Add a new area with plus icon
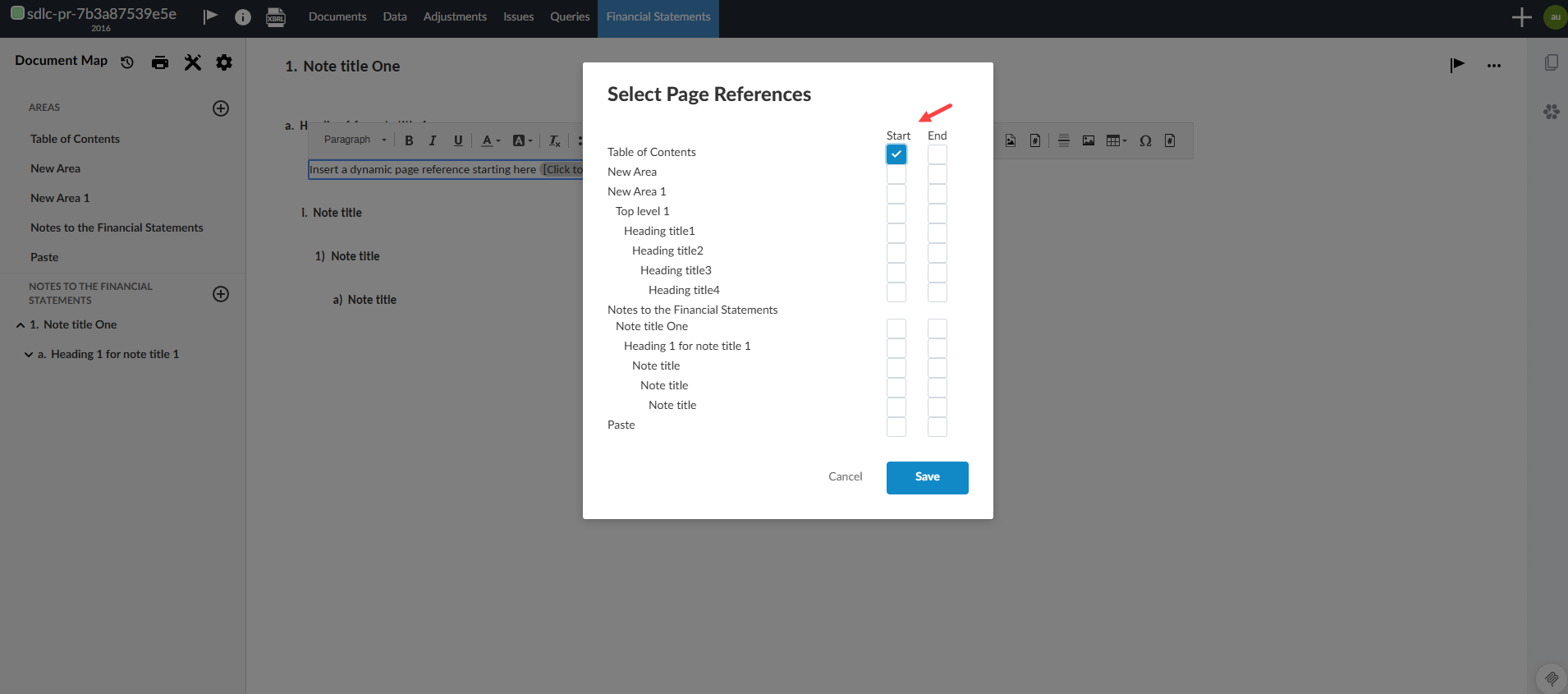1568x694 pixels. pyautogui.click(x=221, y=108)
